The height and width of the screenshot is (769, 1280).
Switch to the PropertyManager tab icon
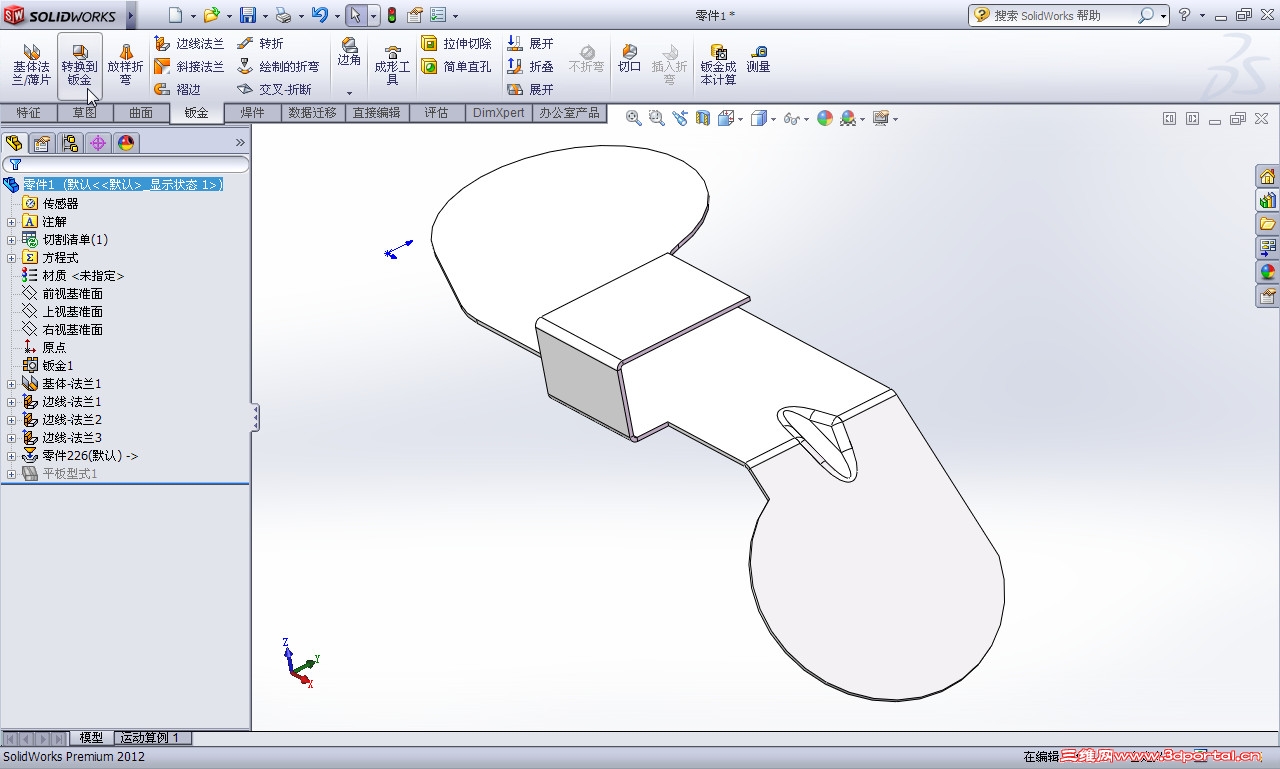click(x=42, y=143)
